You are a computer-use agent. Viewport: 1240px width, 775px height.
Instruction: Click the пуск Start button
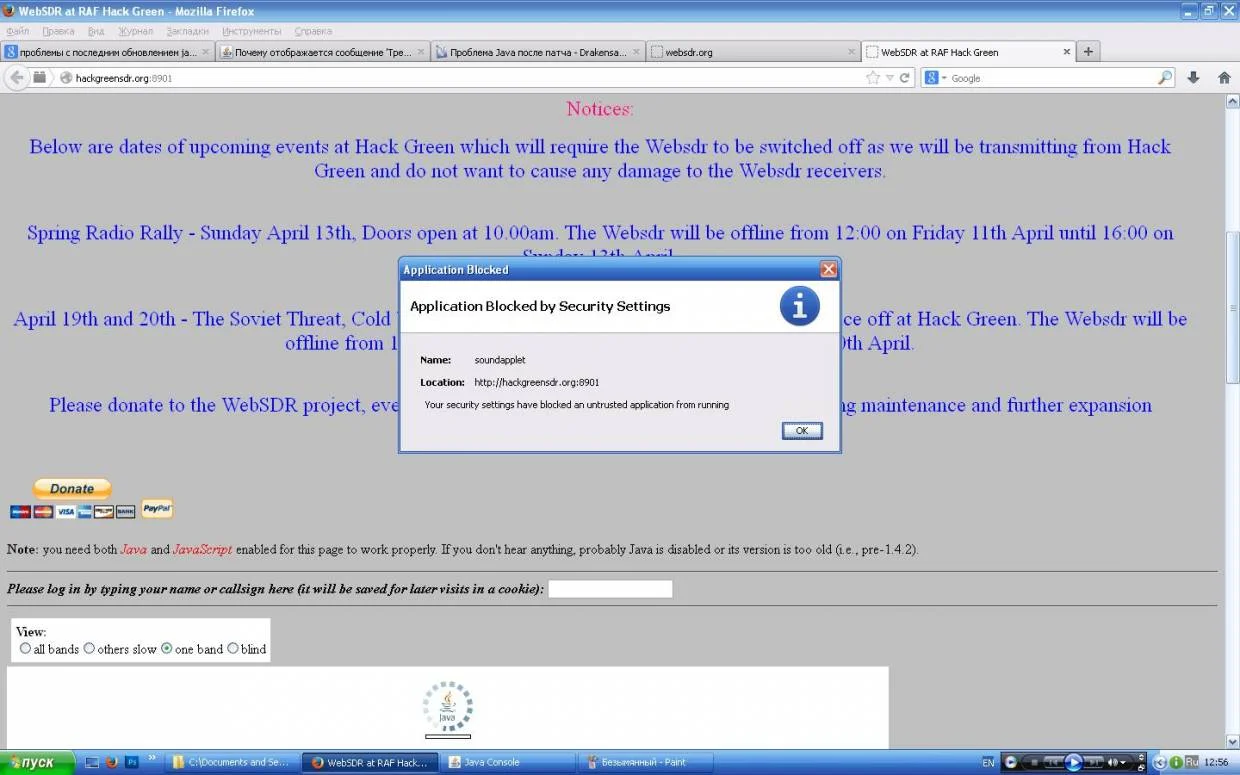pyautogui.click(x=37, y=762)
